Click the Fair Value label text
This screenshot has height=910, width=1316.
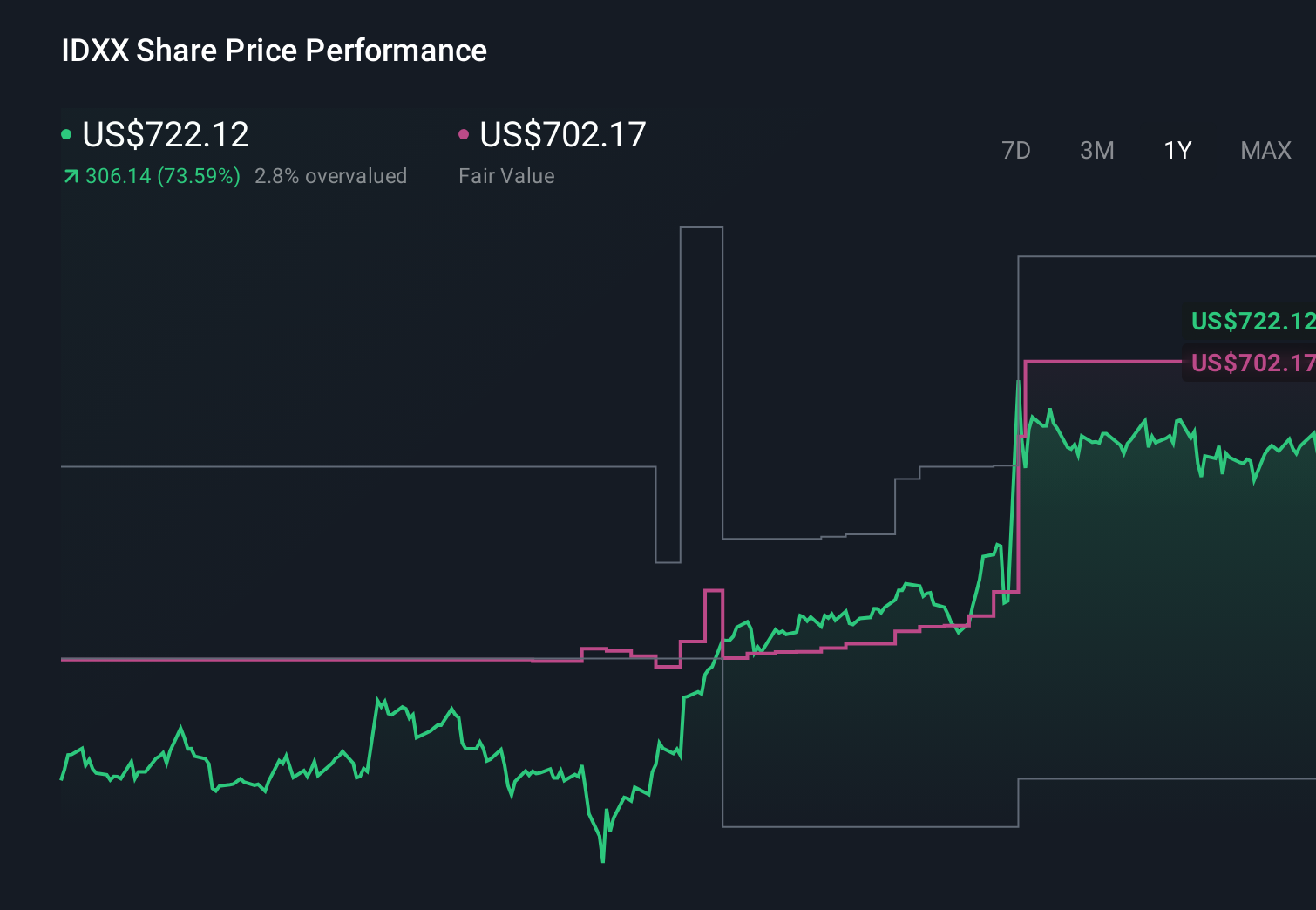pos(506,176)
